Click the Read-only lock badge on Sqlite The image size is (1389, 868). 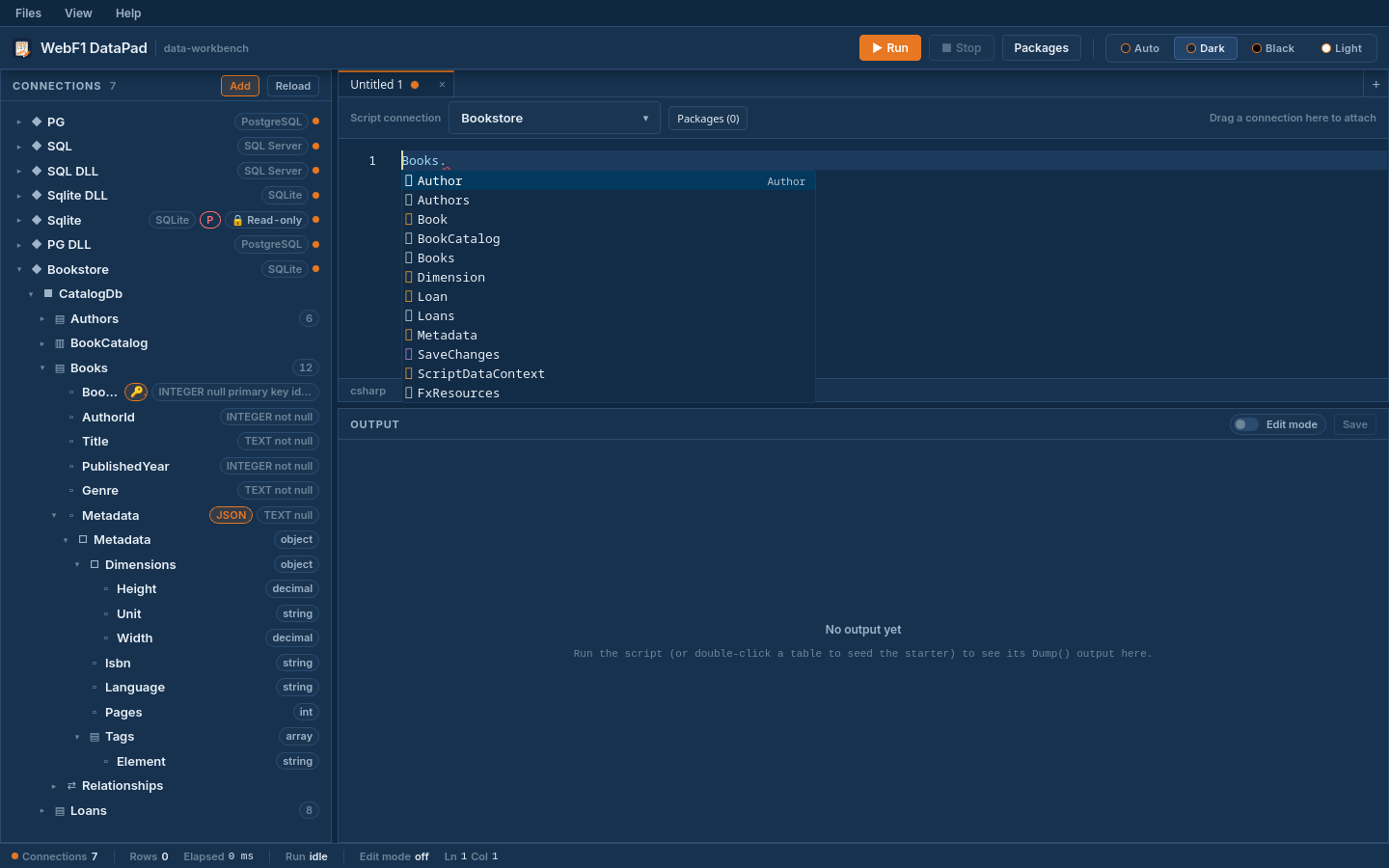tap(267, 220)
